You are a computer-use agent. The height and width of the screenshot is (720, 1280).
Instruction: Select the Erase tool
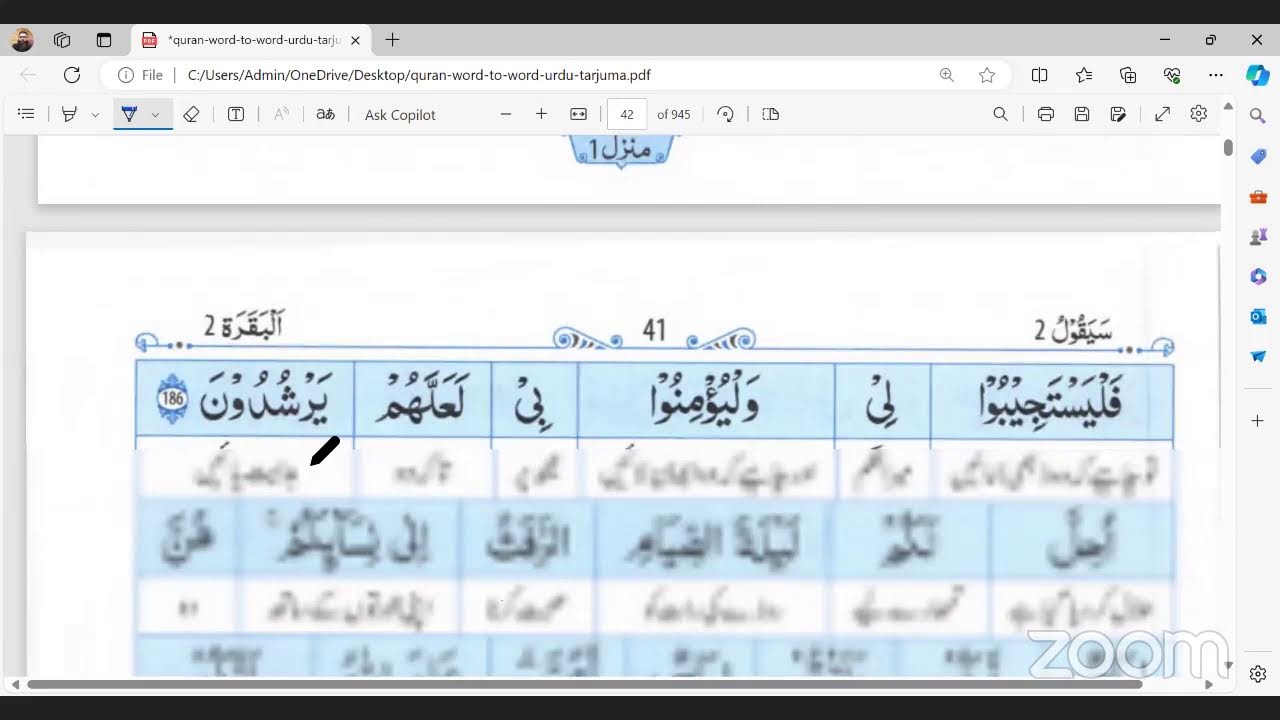pyautogui.click(x=191, y=114)
